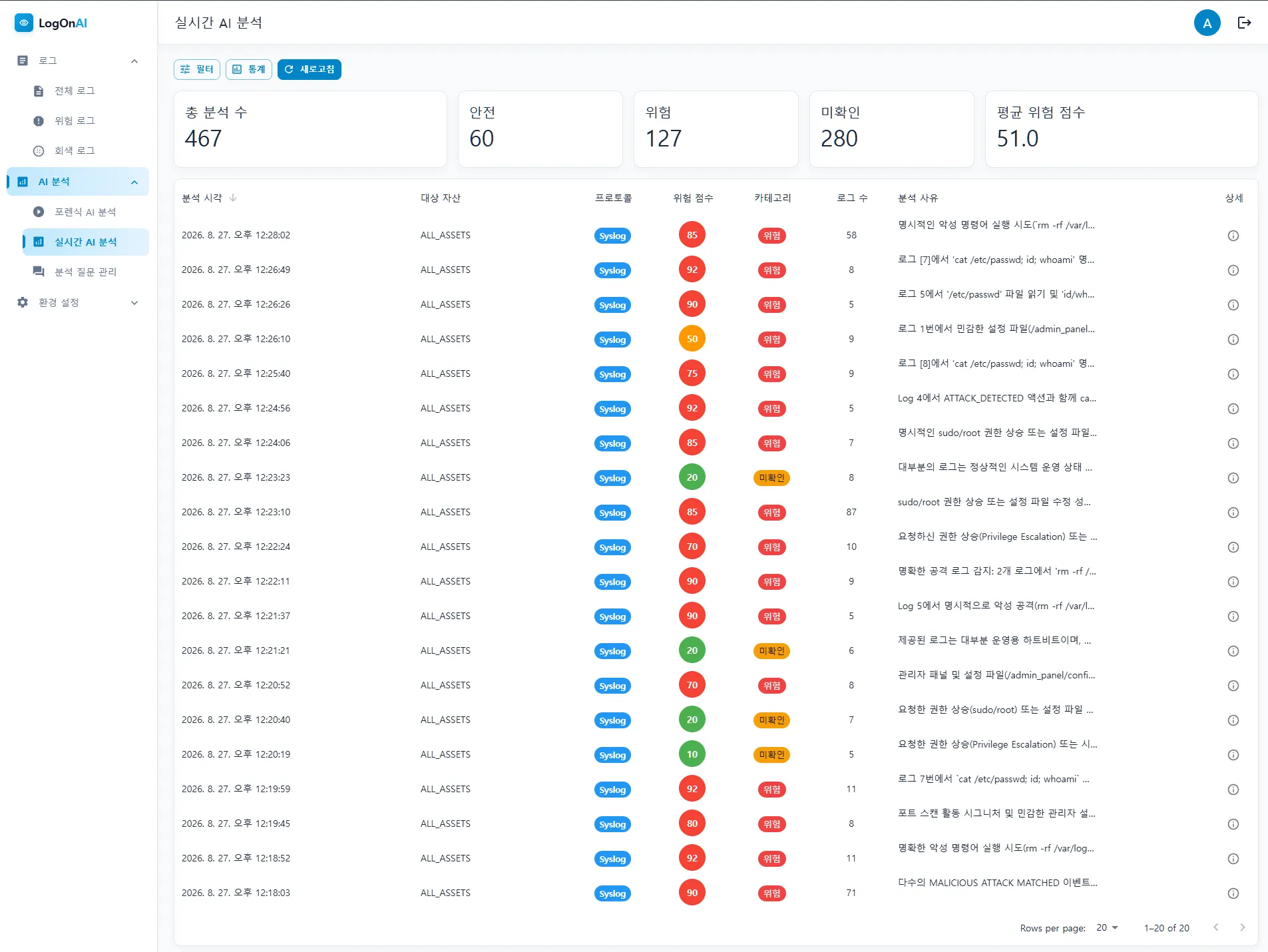Open the Rows per page dropdown
1268x952 pixels.
(x=1108, y=927)
